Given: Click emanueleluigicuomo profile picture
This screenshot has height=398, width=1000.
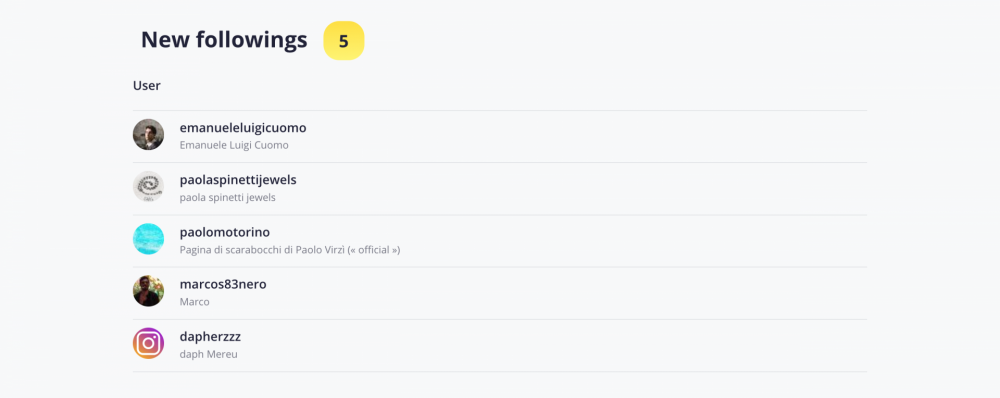Looking at the screenshot, I should click(x=148, y=135).
